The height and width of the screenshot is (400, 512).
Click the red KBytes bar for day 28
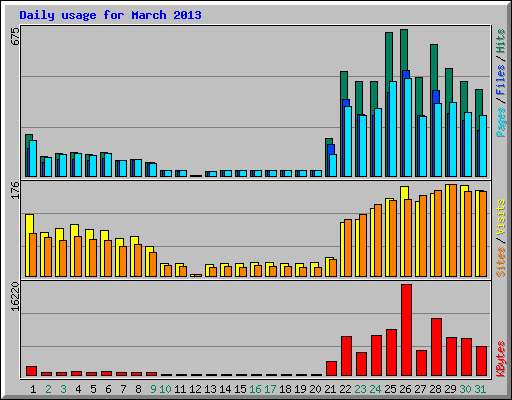click(x=436, y=347)
